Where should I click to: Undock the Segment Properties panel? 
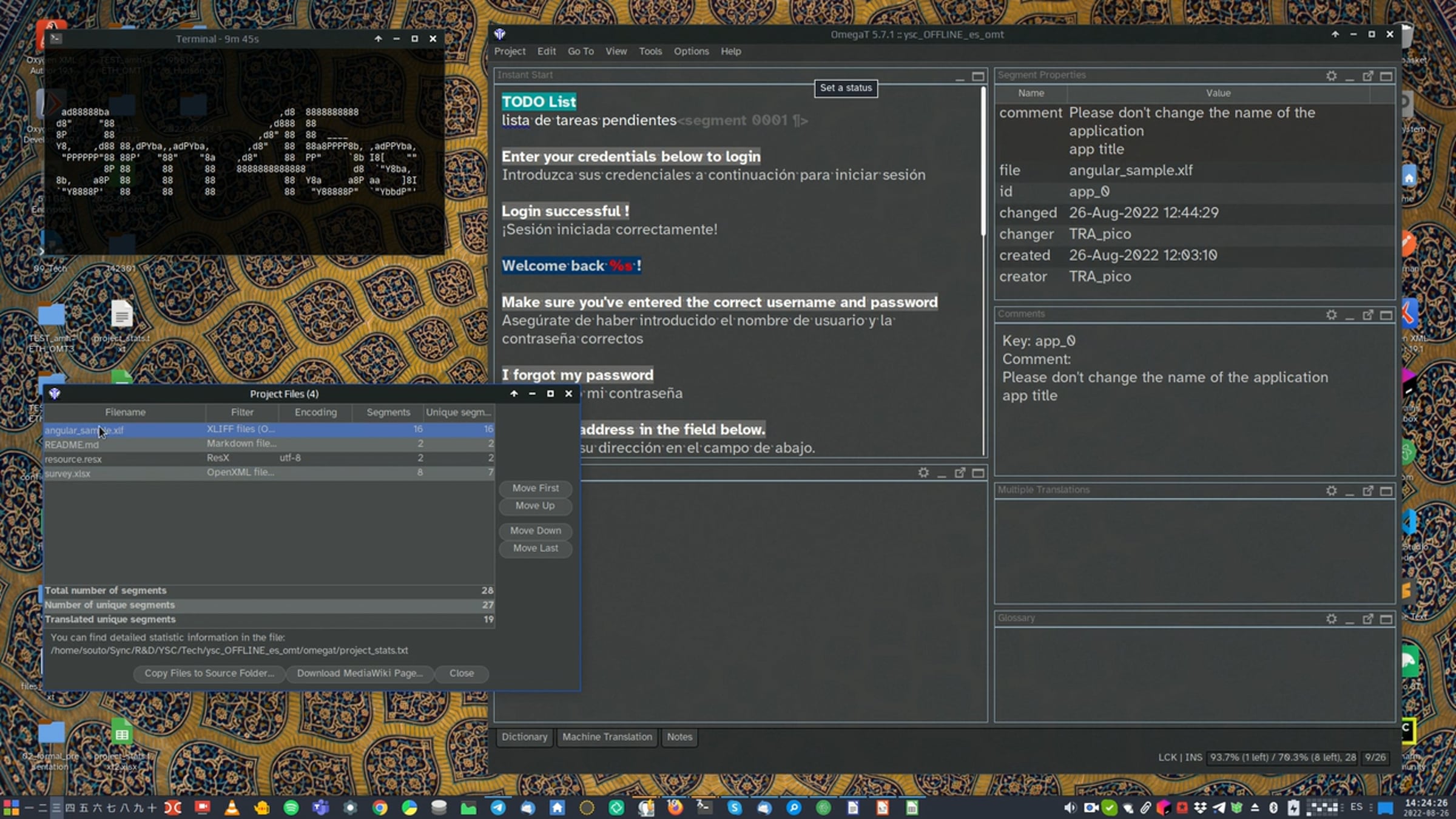[x=1367, y=76]
